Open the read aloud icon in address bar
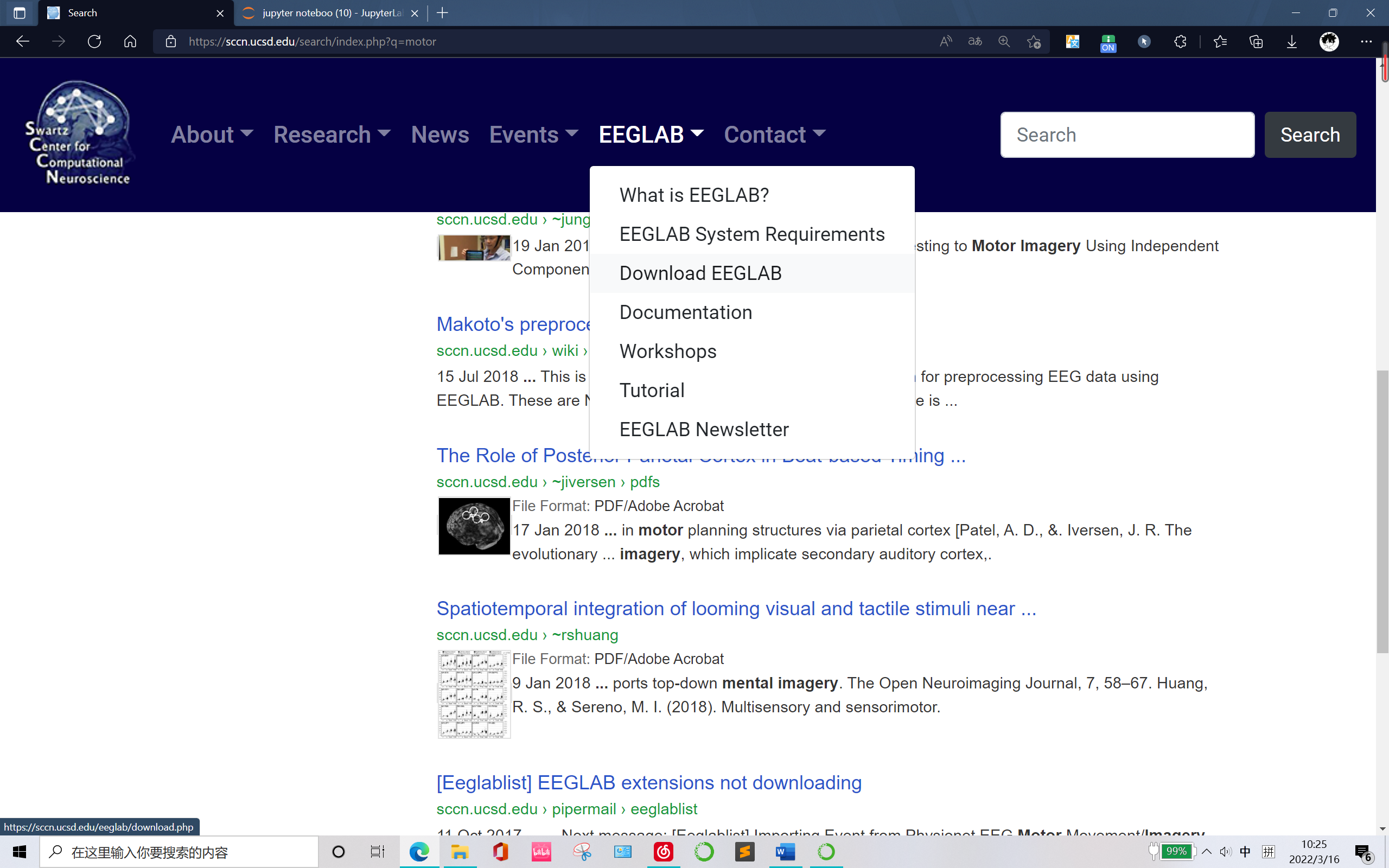1389x868 pixels. point(945,41)
